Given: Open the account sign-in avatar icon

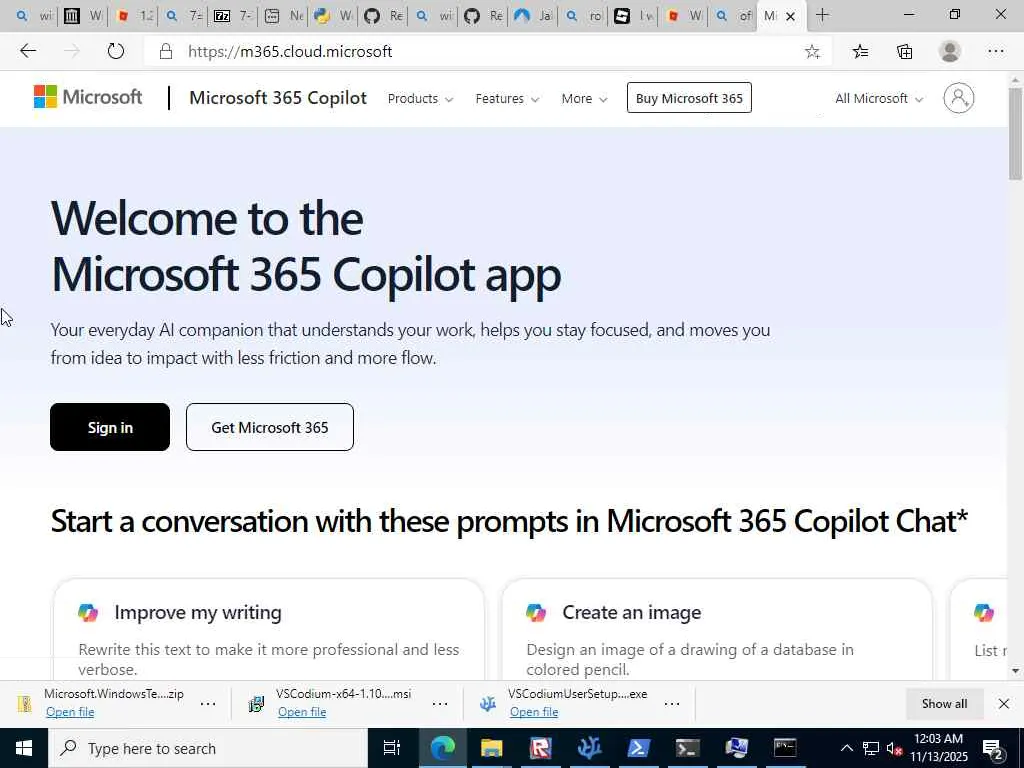Looking at the screenshot, I should [958, 98].
